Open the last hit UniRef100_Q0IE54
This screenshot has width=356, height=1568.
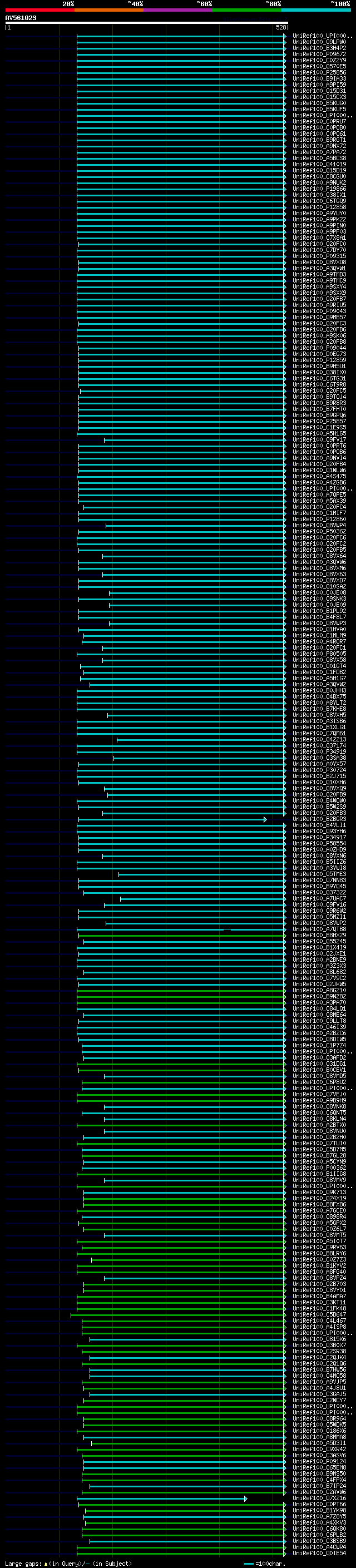point(319,1553)
